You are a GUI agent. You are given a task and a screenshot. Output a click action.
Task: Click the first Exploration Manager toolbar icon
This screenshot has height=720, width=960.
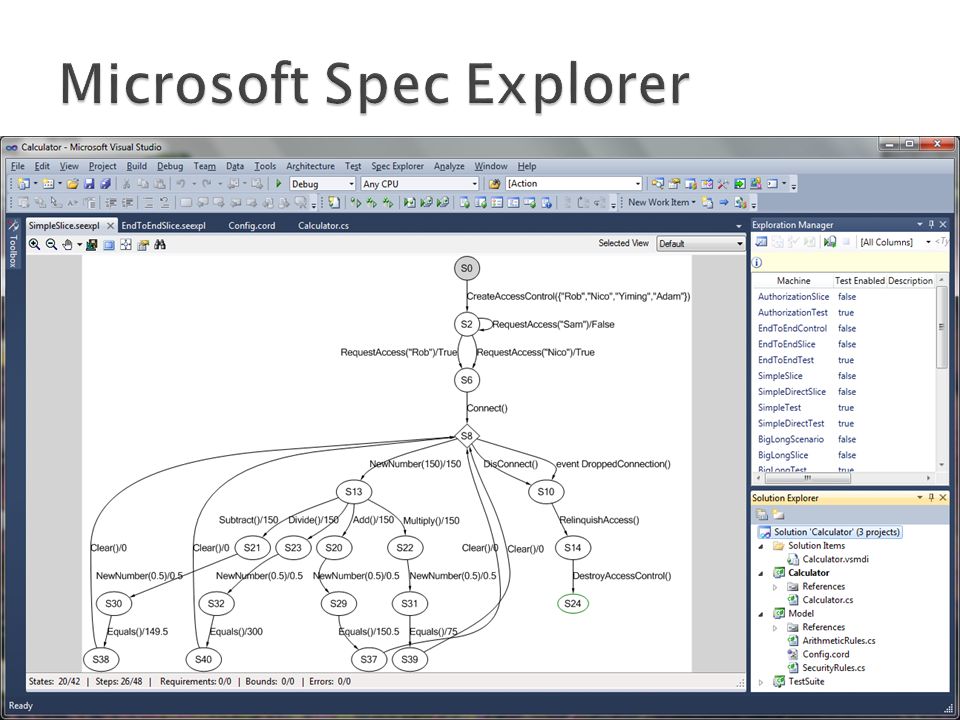(761, 242)
